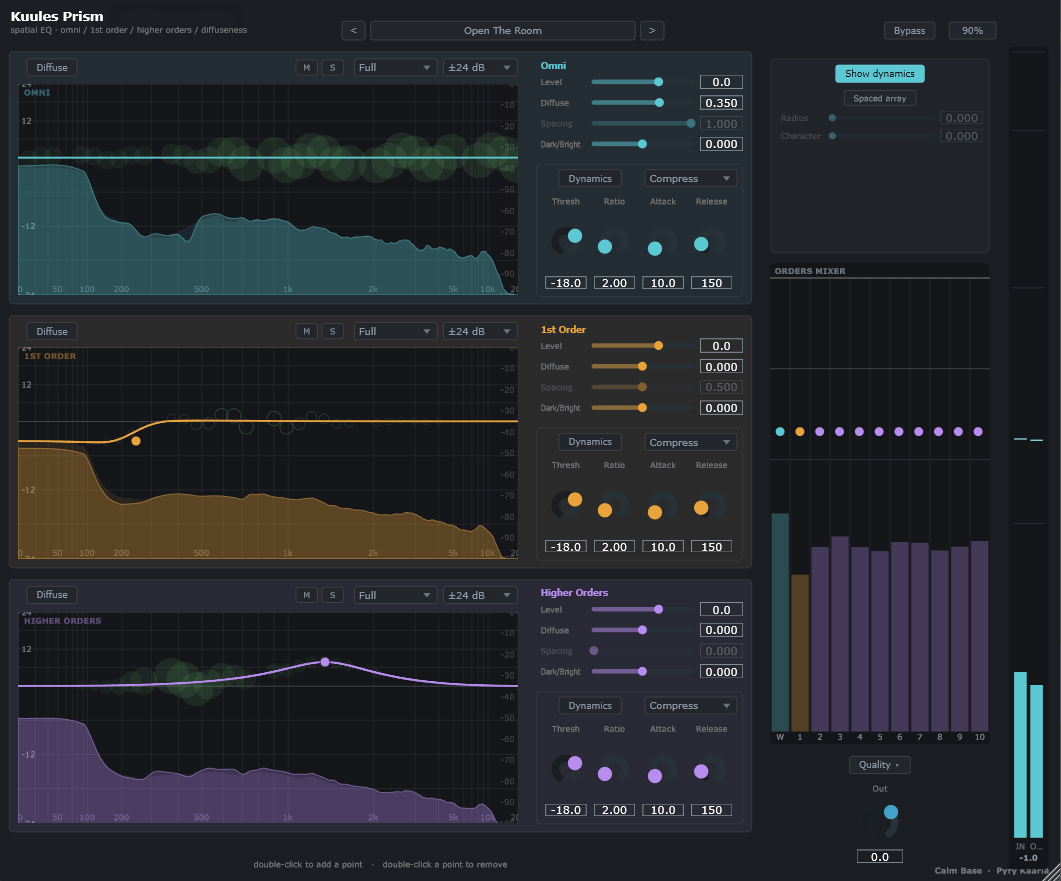Select the purple EQ point on Higher Orders curve
The height and width of the screenshot is (881, 1061).
tap(325, 662)
